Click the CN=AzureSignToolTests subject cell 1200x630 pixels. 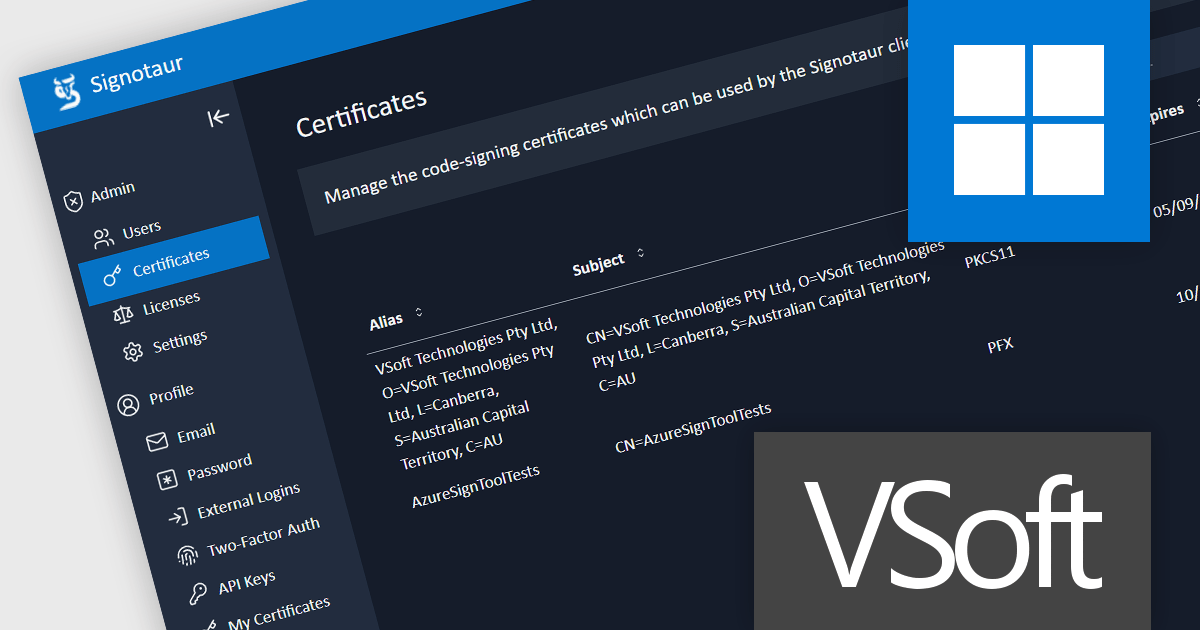693,428
